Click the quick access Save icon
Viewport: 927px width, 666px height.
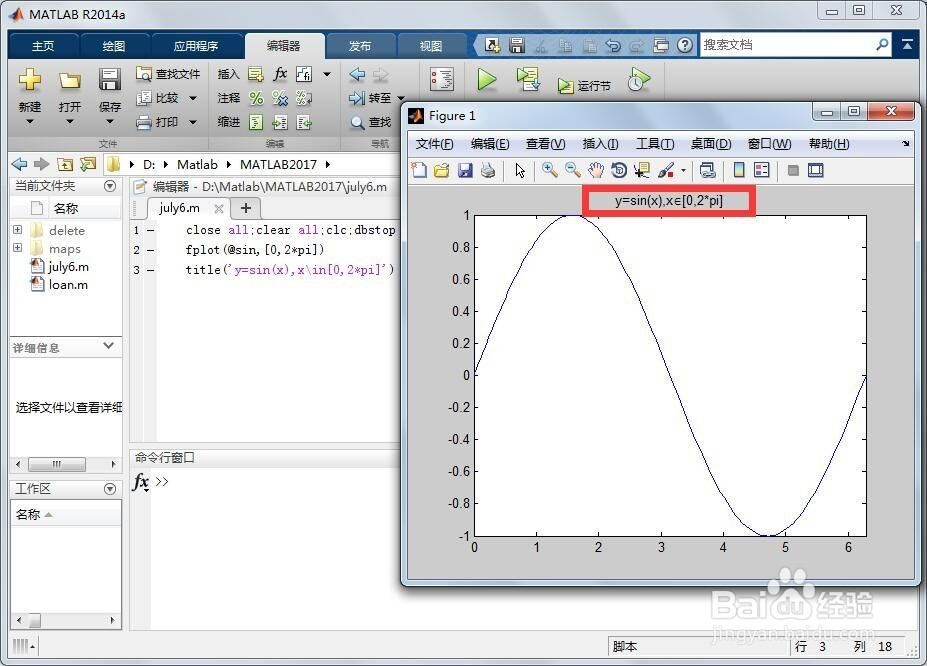click(x=517, y=45)
